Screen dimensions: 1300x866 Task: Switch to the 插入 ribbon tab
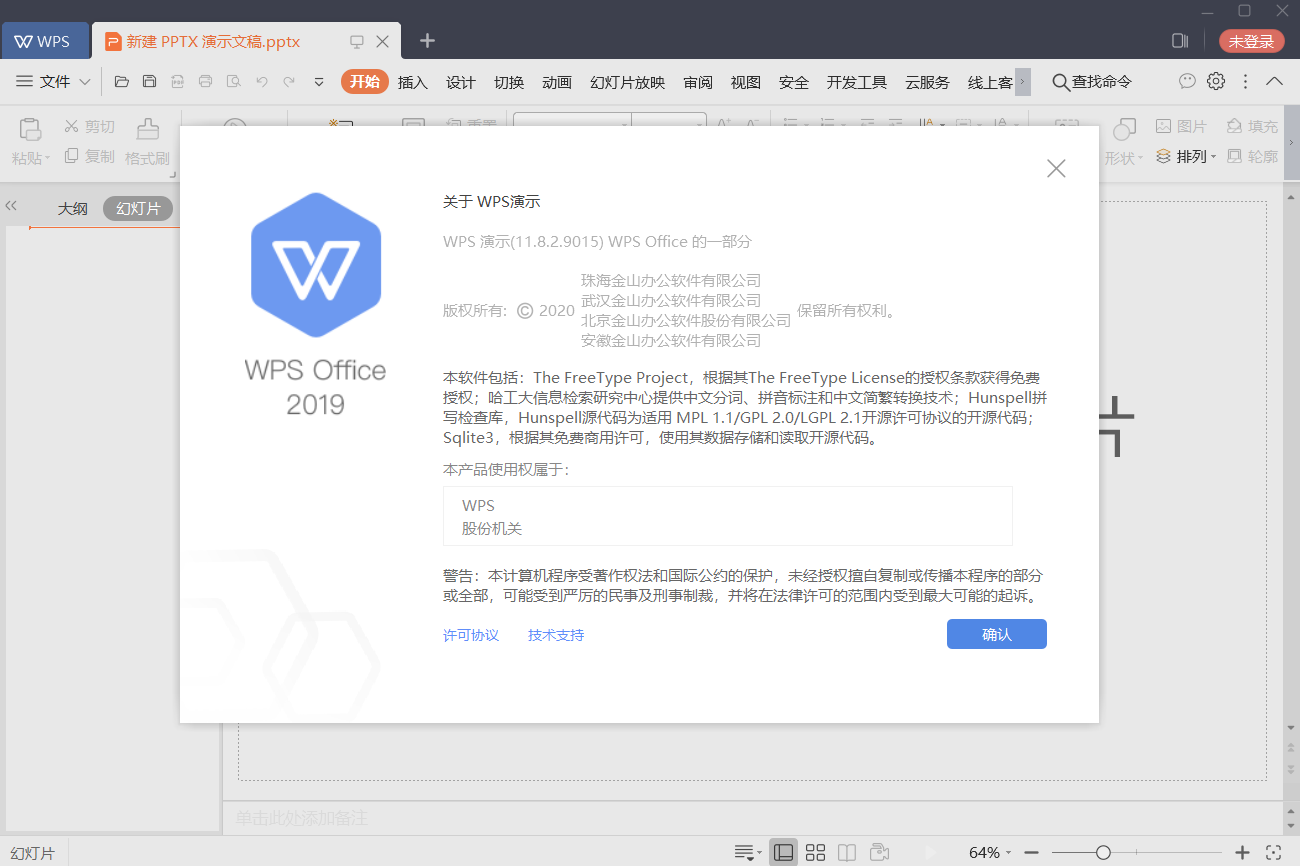412,82
